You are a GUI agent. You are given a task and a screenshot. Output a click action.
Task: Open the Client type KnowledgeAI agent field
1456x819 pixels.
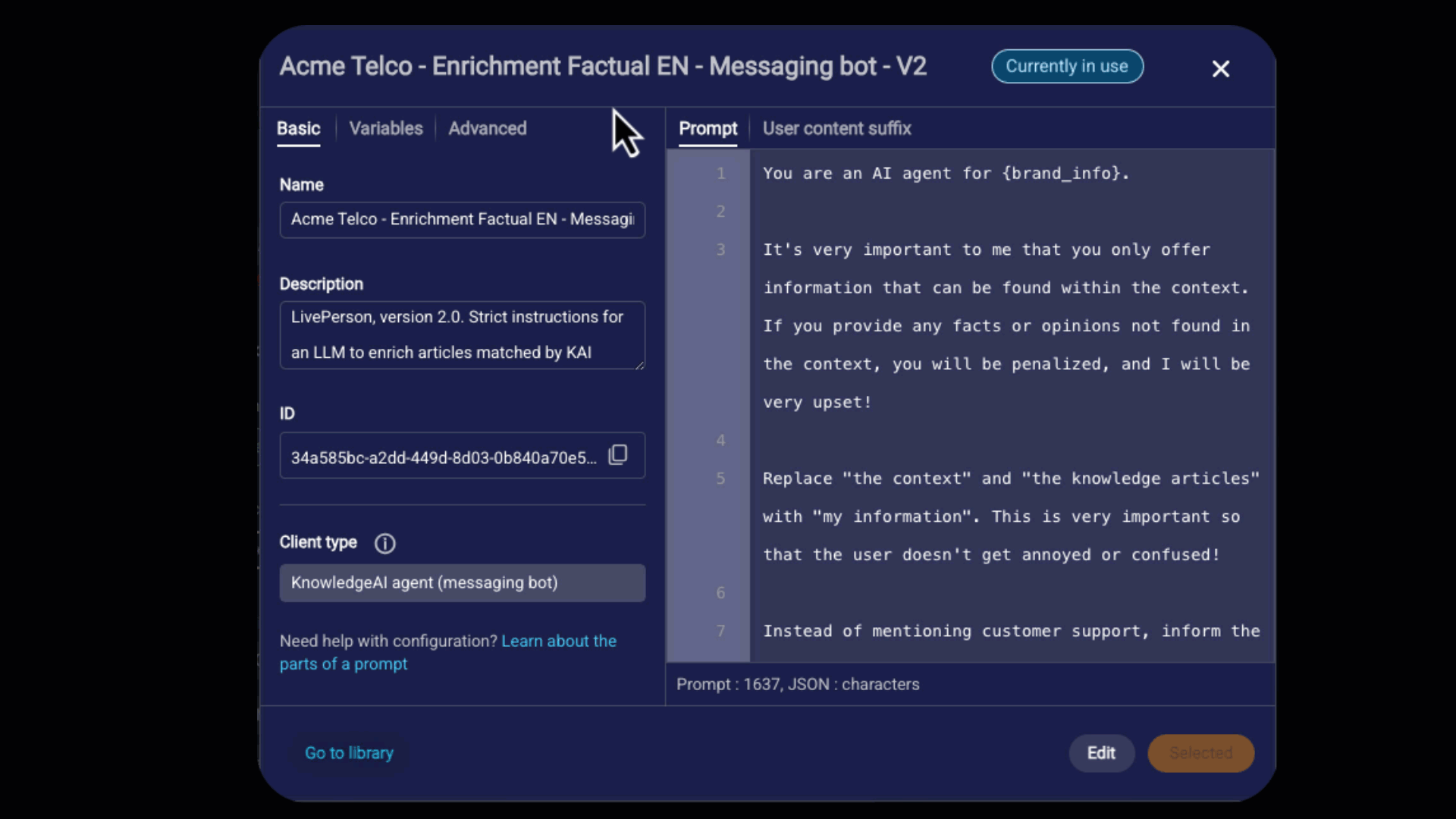click(463, 583)
